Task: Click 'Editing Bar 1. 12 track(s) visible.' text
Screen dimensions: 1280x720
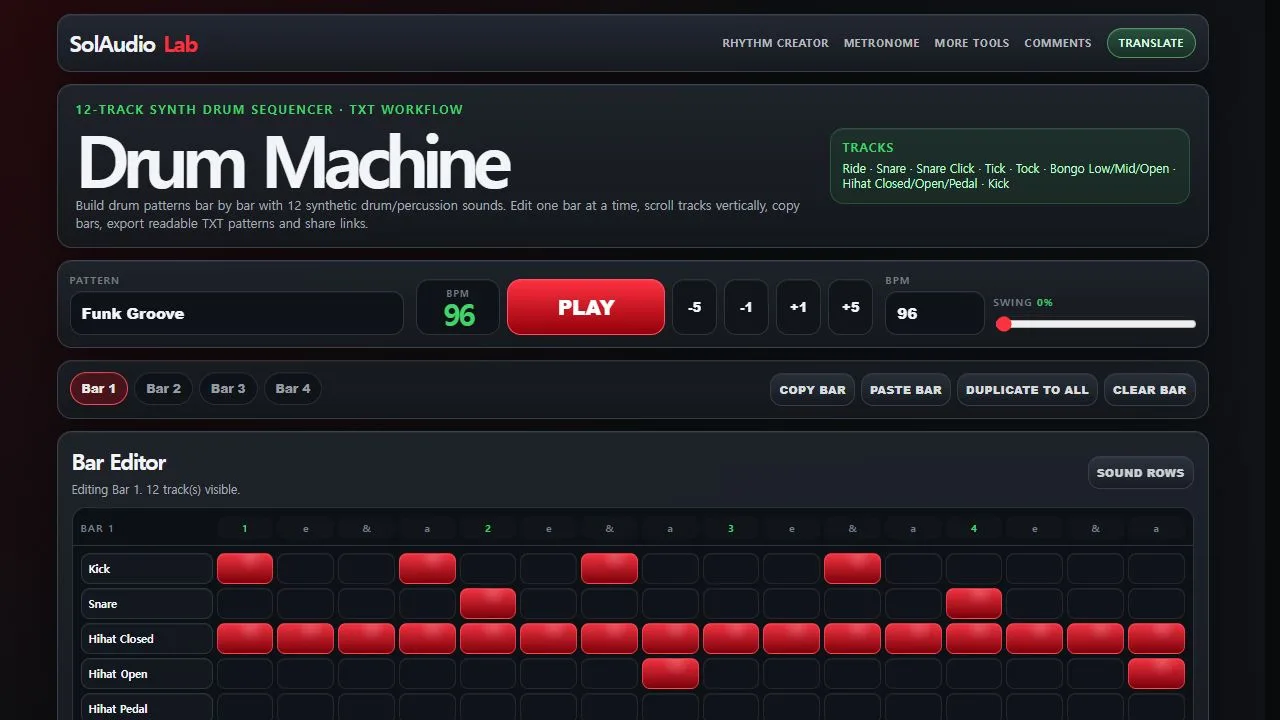Action: [x=156, y=490]
